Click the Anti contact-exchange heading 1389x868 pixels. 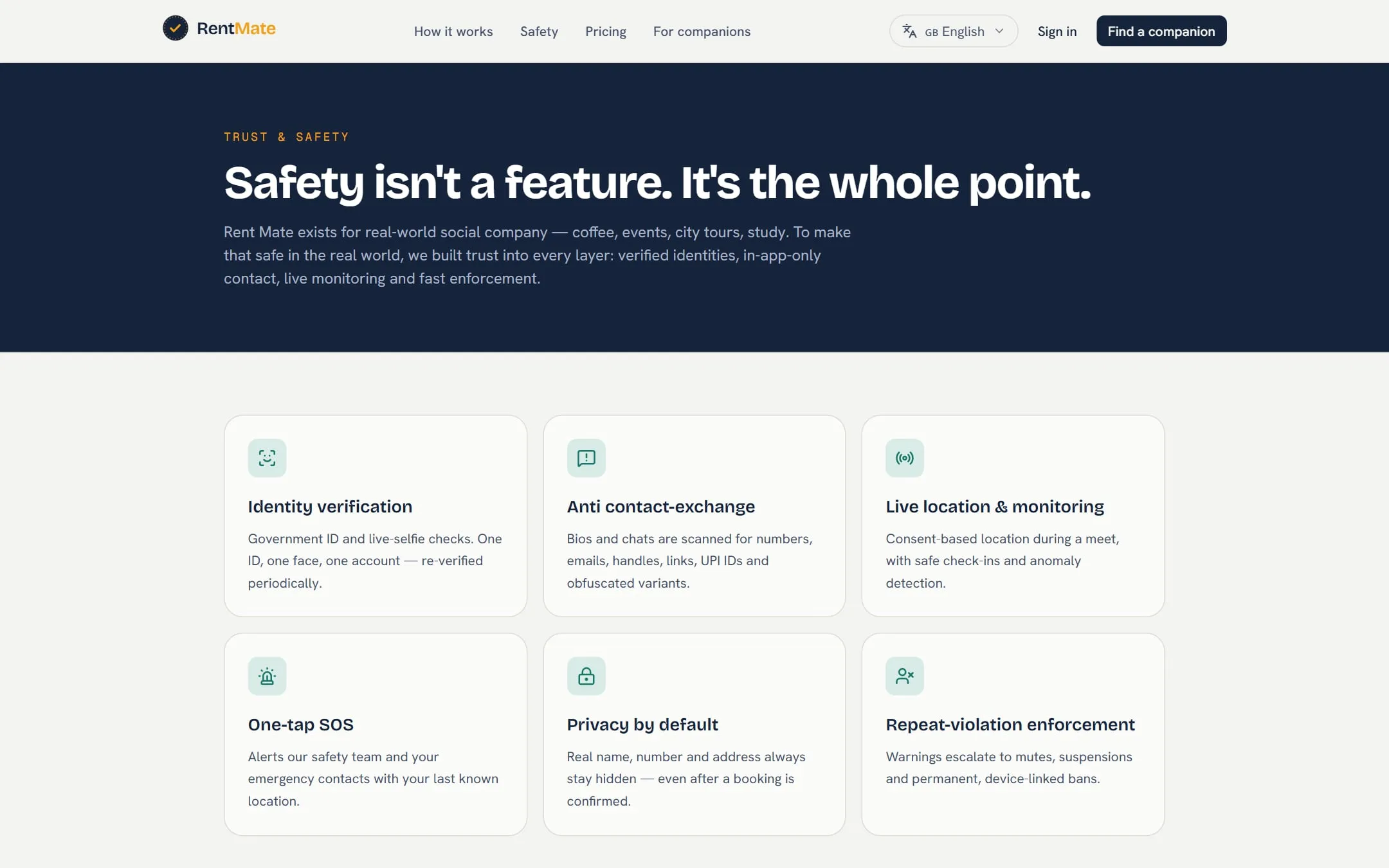[660, 507]
